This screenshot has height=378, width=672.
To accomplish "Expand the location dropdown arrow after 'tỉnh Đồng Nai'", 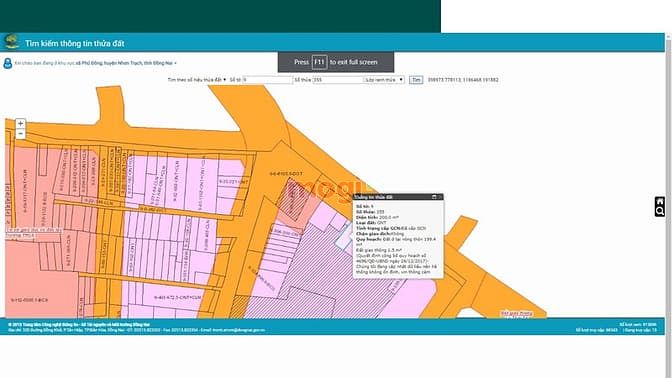I will click(x=175, y=63).
